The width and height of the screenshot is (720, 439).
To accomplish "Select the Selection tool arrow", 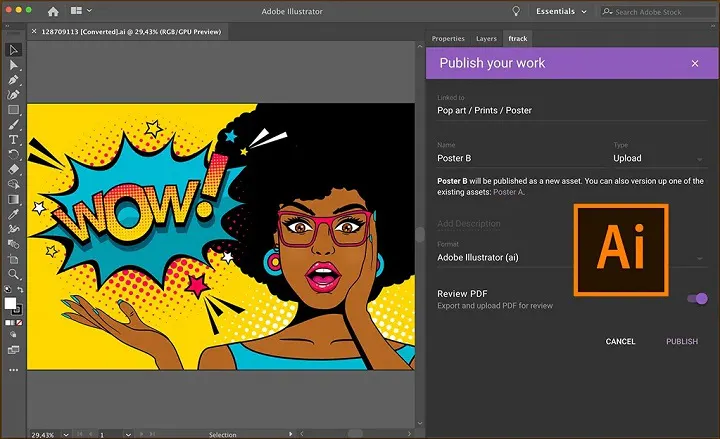I will point(13,50).
